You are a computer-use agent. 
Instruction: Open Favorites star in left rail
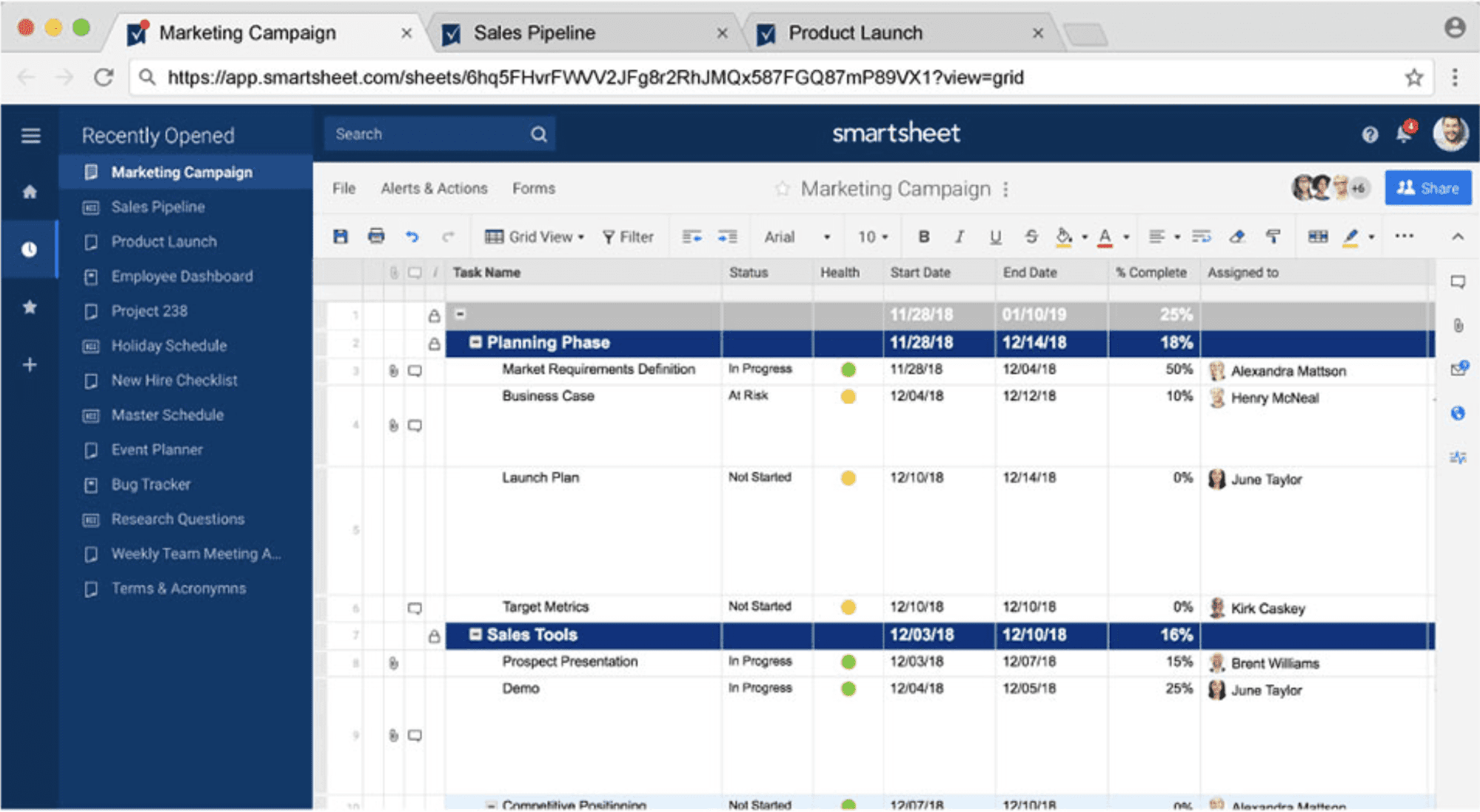[x=30, y=307]
